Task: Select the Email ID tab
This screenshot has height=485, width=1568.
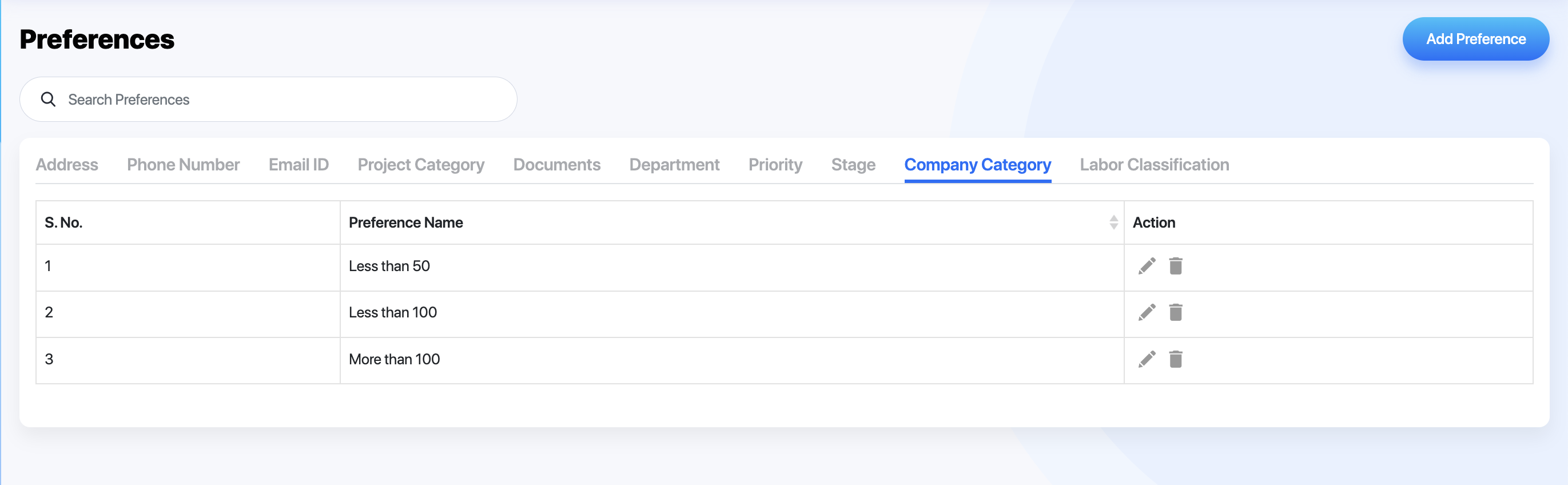Action: pos(299,164)
